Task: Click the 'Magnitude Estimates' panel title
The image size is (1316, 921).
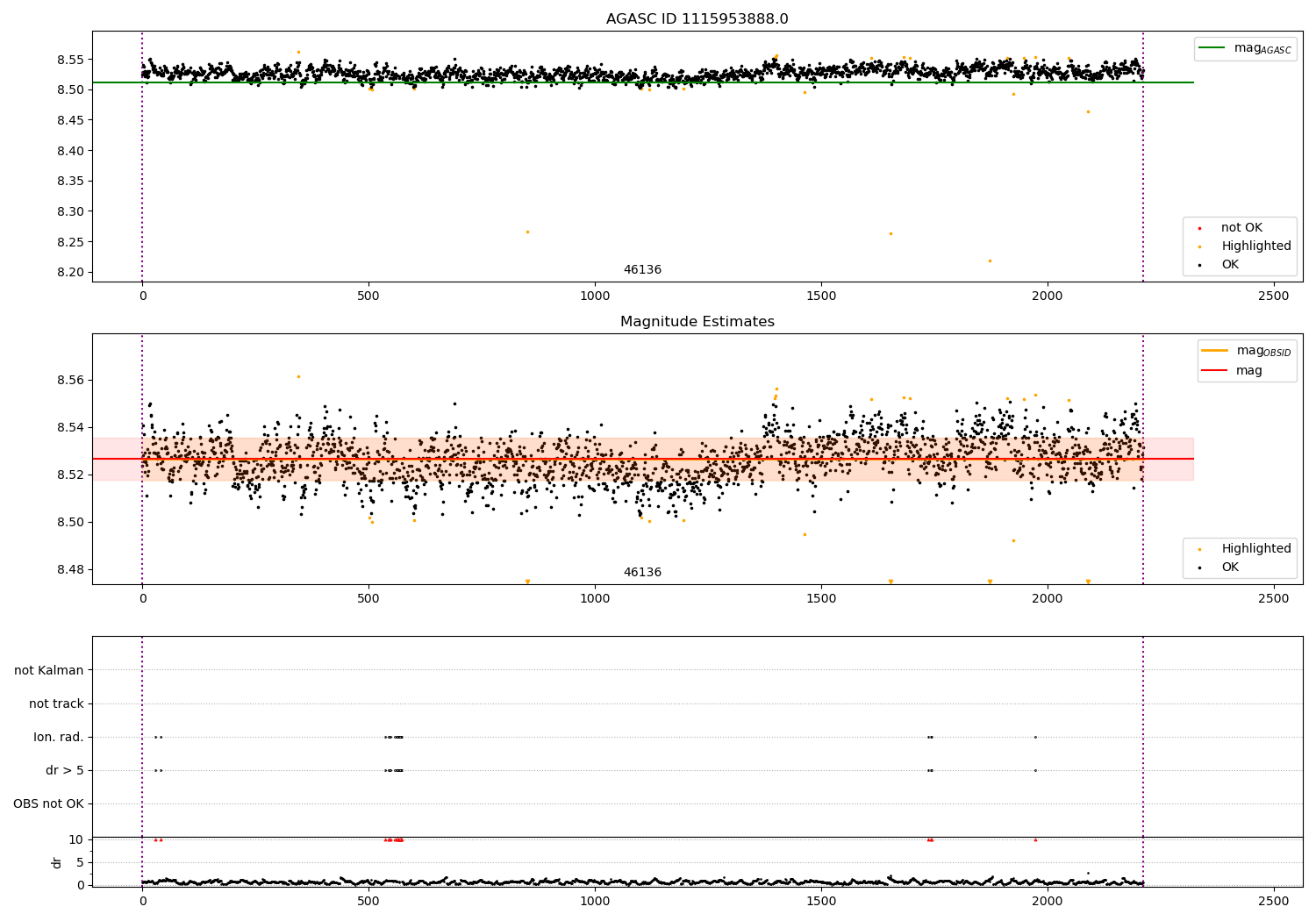Action: coord(697,322)
